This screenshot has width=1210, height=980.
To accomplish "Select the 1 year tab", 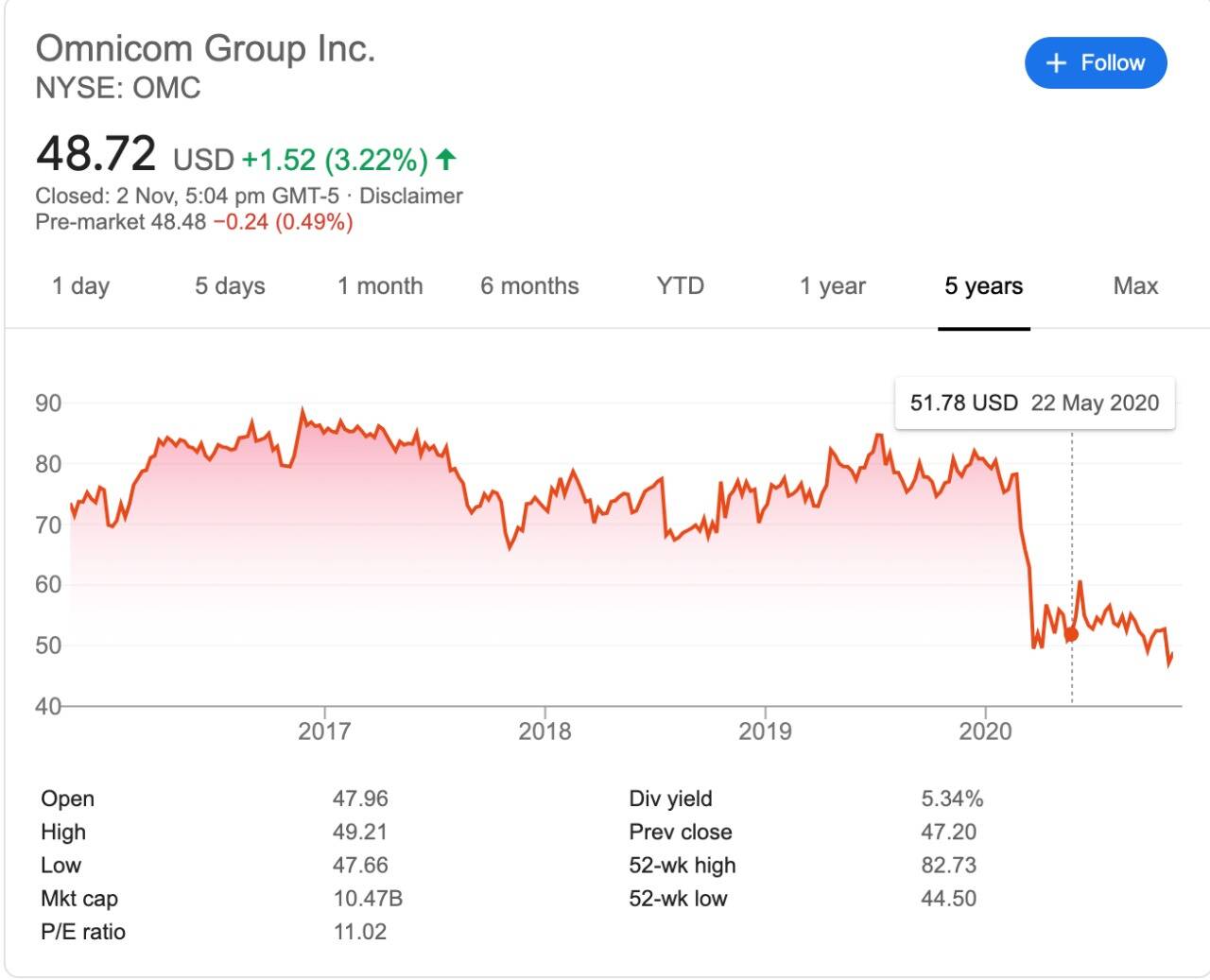I will [x=832, y=286].
